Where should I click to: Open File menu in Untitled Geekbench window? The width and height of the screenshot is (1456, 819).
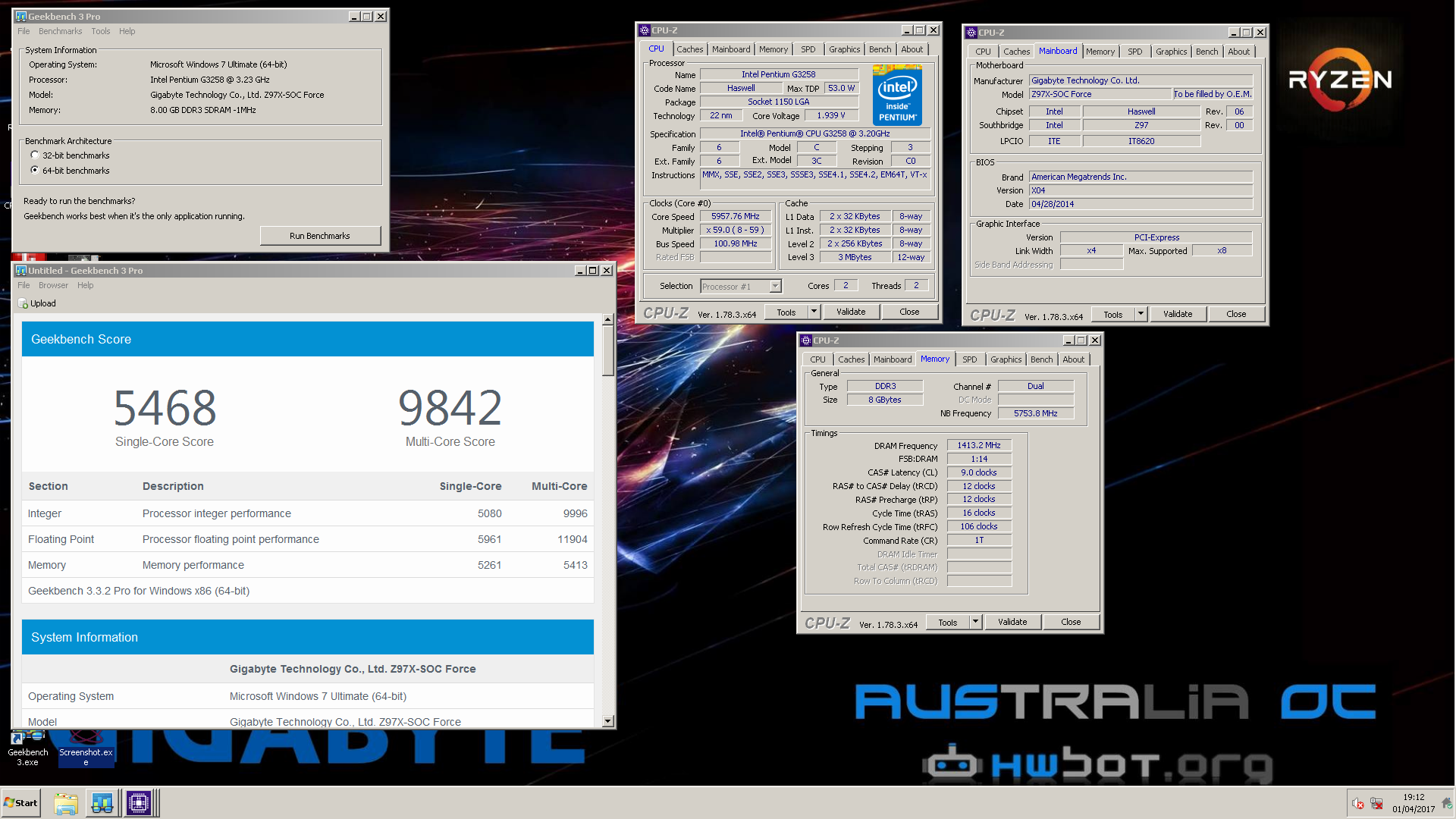pos(24,285)
